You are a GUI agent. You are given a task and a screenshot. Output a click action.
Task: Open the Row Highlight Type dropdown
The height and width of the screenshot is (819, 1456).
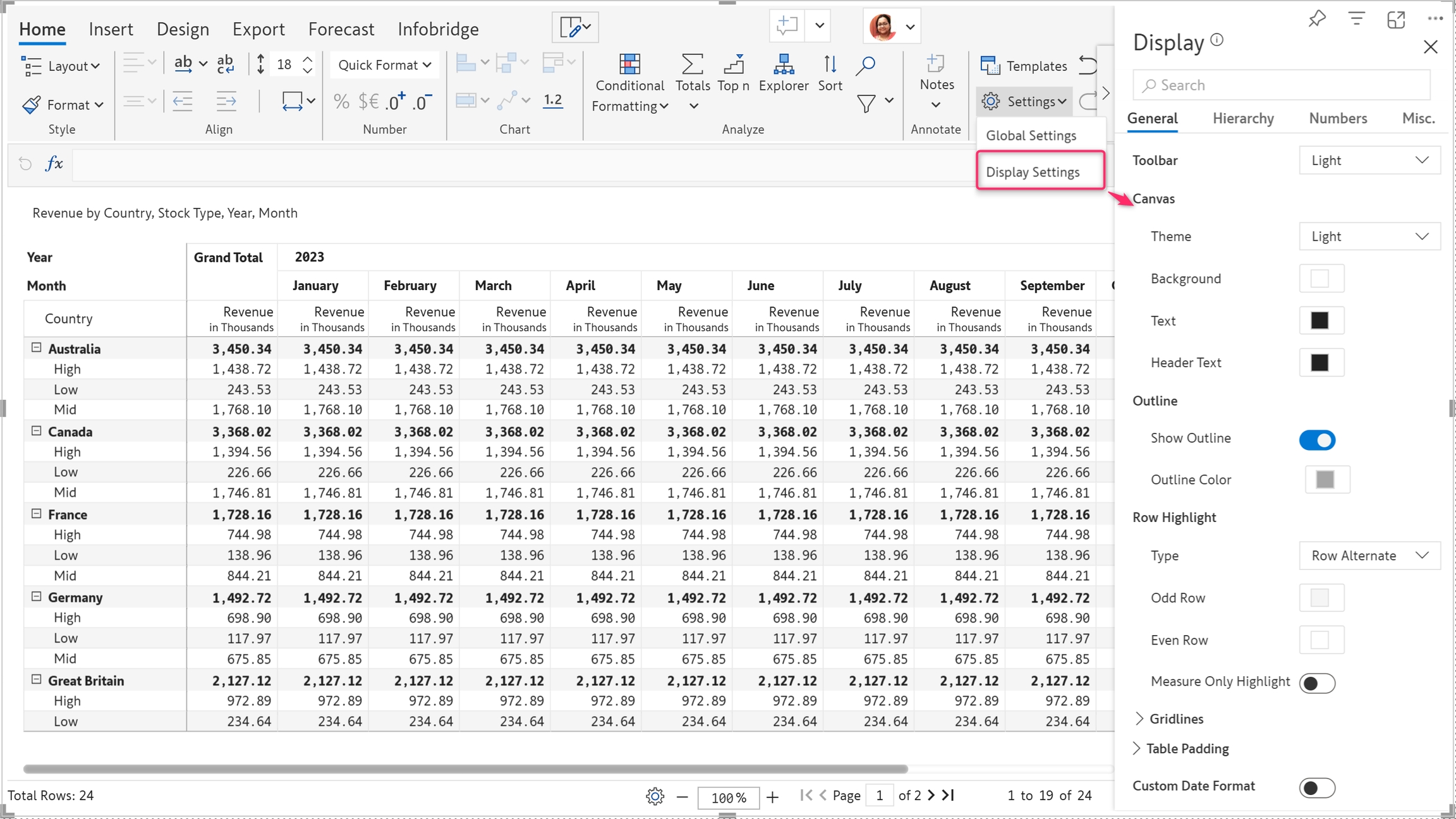[1369, 555]
